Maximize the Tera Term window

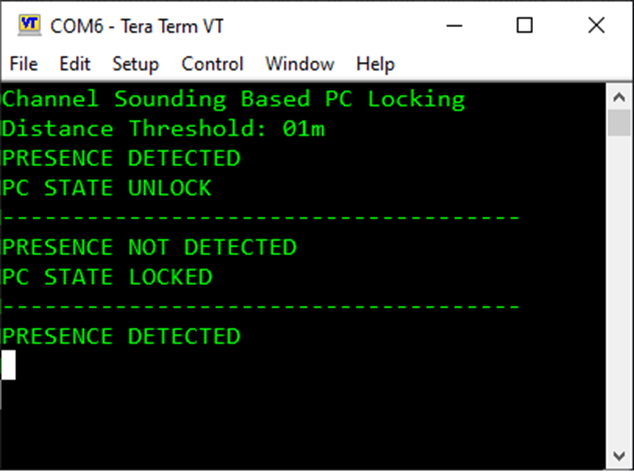coord(524,26)
